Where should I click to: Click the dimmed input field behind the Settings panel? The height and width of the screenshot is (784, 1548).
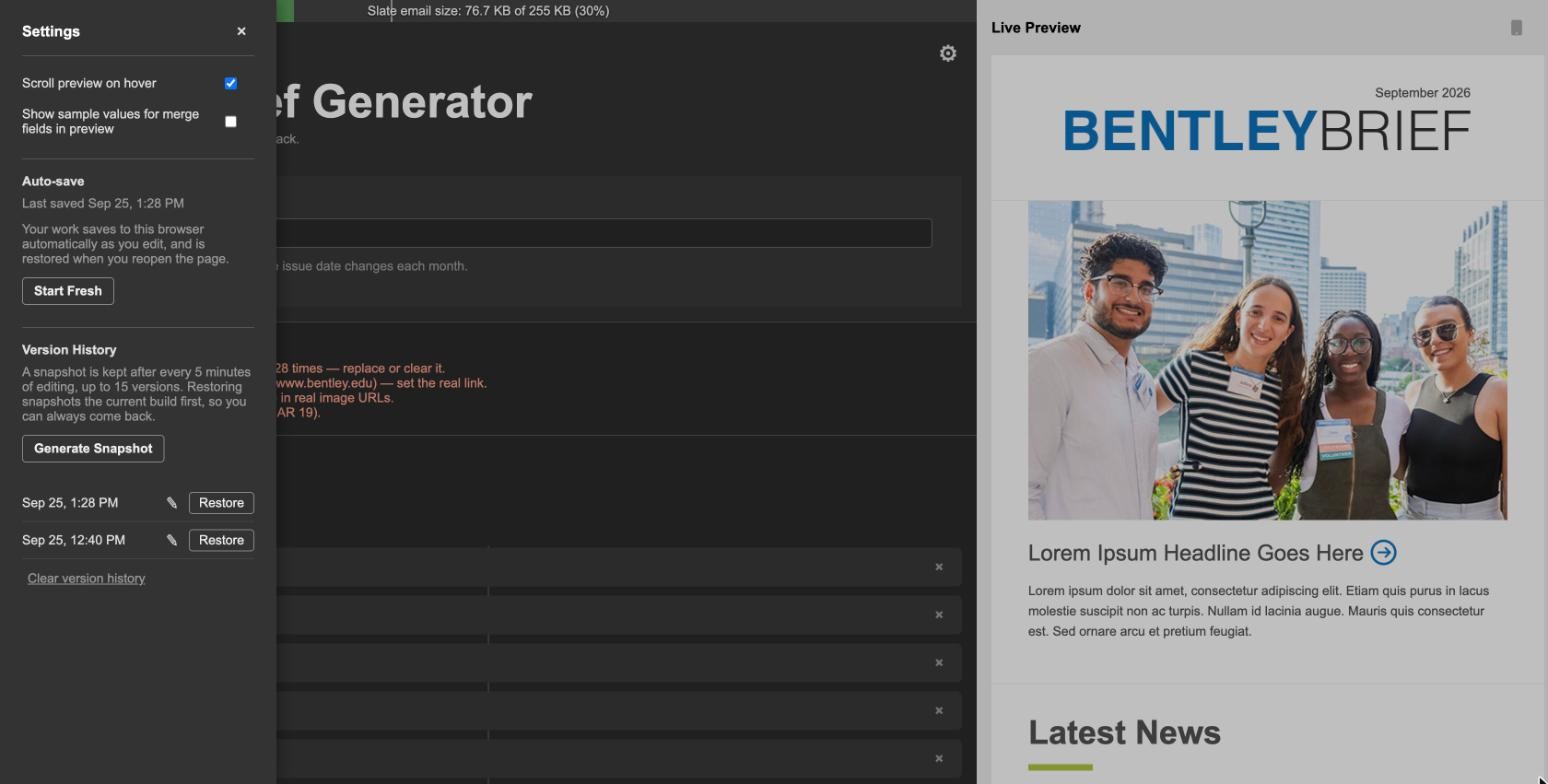click(x=604, y=233)
